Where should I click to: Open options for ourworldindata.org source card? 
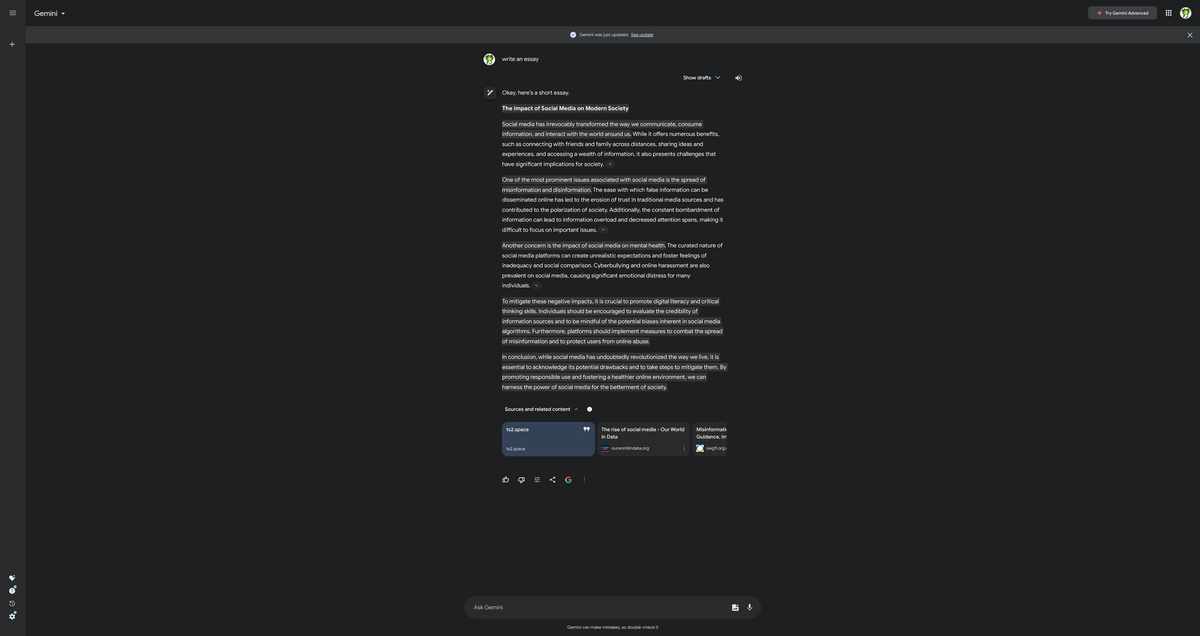tap(685, 449)
